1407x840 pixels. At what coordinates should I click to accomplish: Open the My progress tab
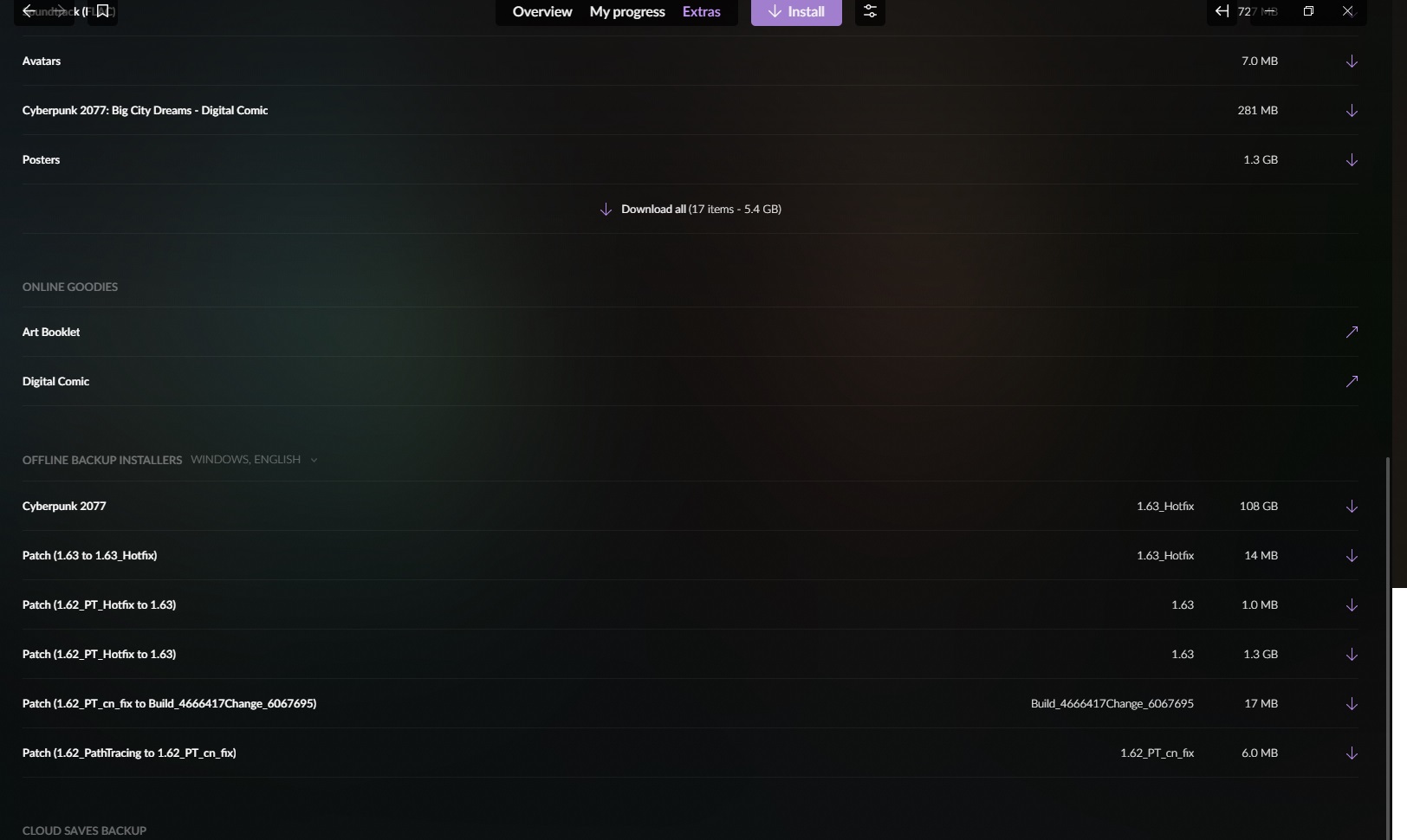[x=627, y=11]
